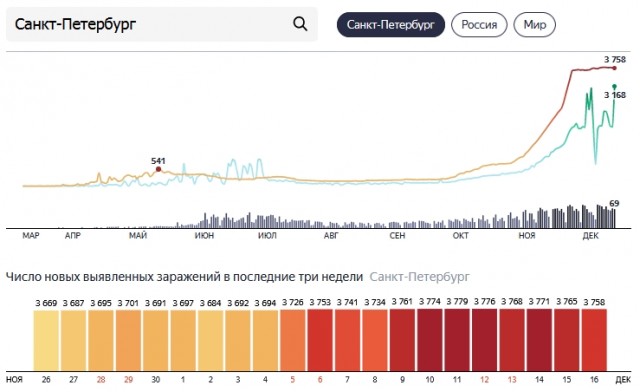Switch to the Мир tab

point(535,24)
